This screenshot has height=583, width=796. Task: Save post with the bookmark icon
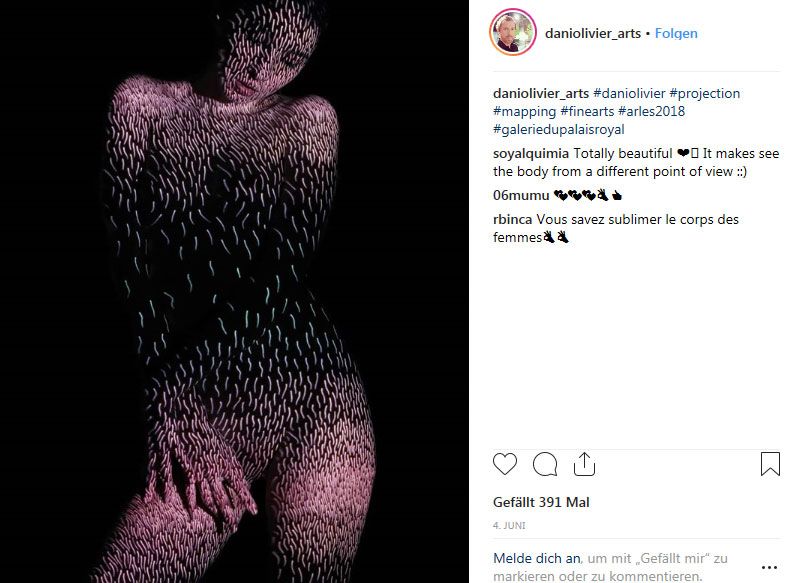[x=770, y=464]
